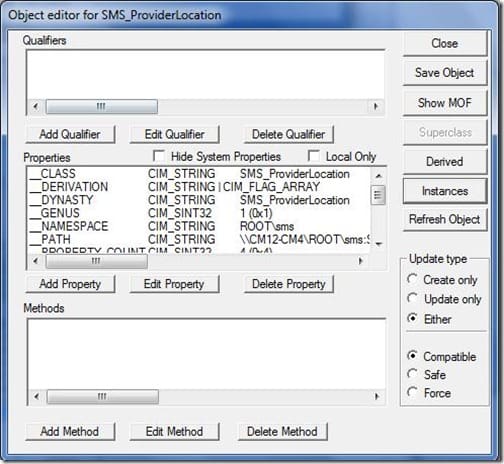Save the object with Save Object
Screen dimensions: 504x464
tap(445, 73)
